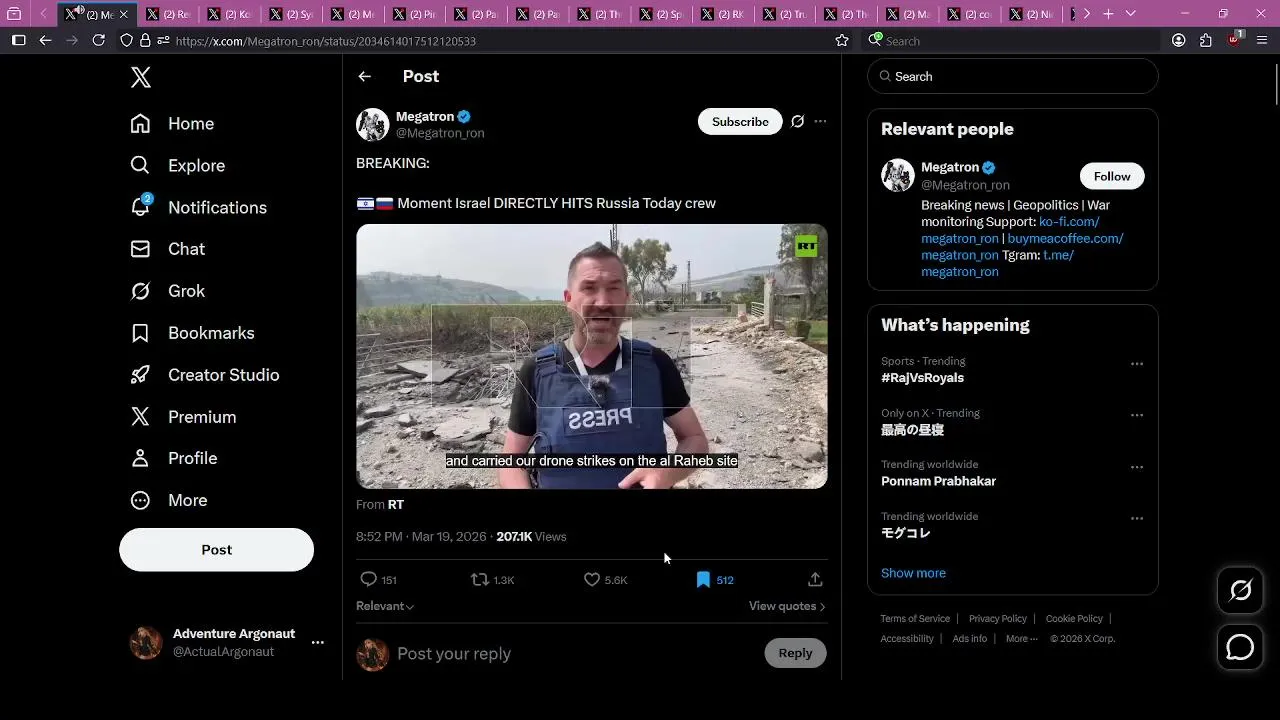This screenshot has width=1280, height=720.
Task: Expand the More menu in sidebar
Action: [x=169, y=500]
